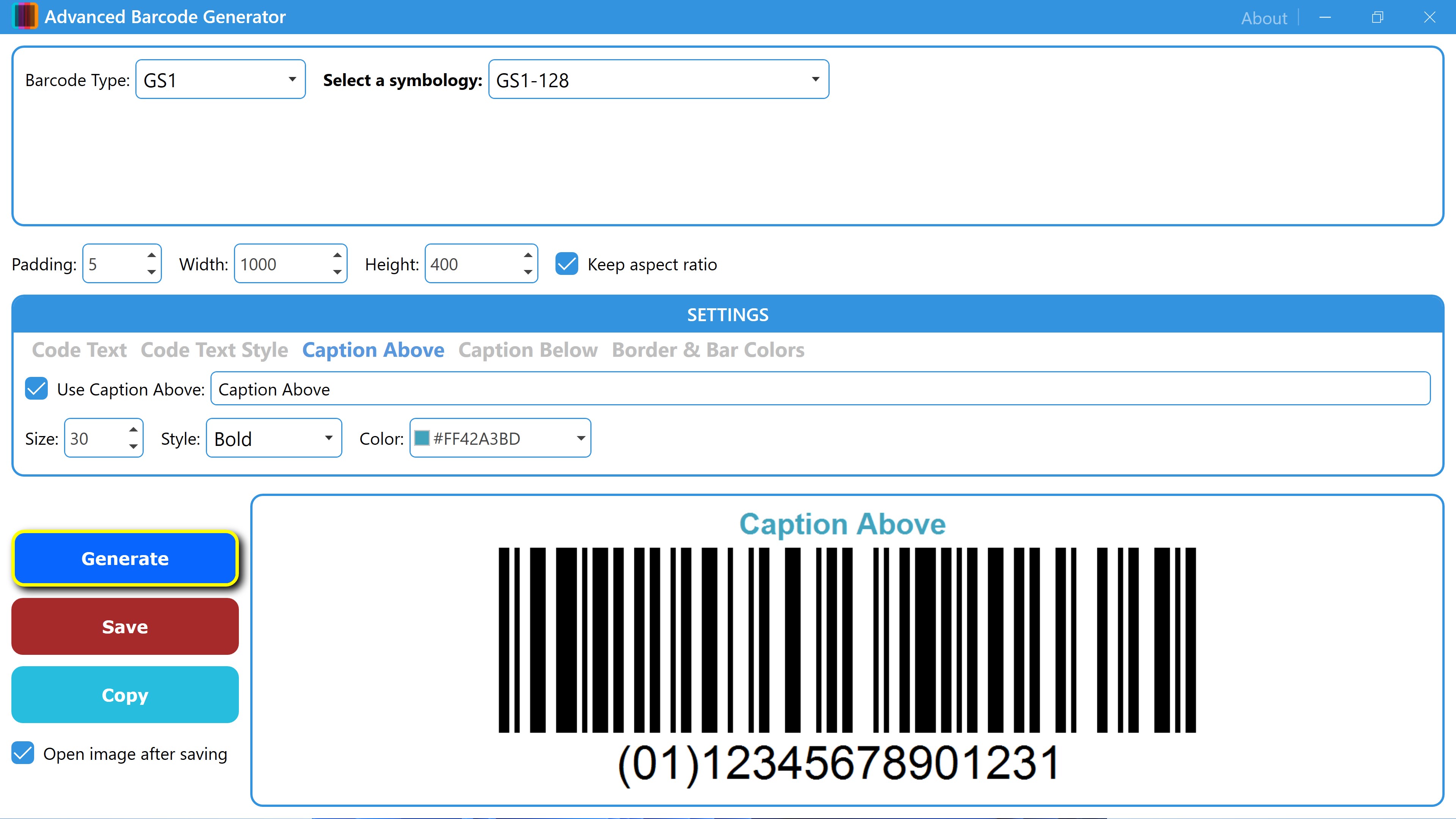Open the Barcode Type dropdown
The image size is (1456, 819).
(x=220, y=80)
